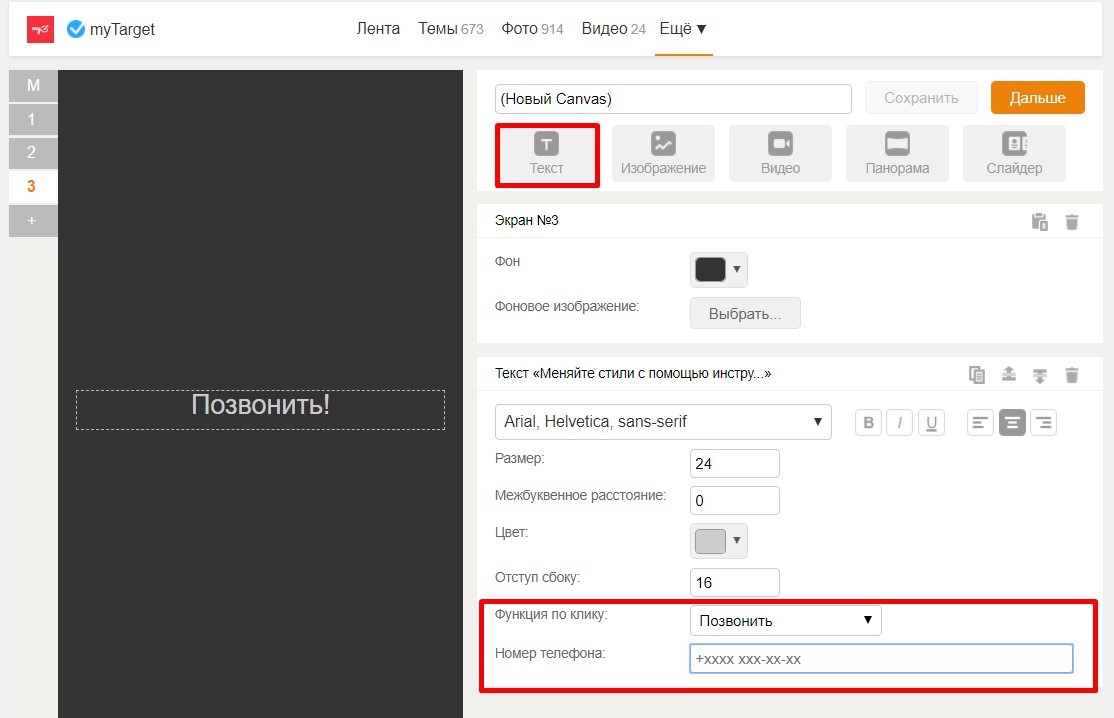This screenshot has width=1114, height=718.
Task: Insert a Видео block
Action: (780, 154)
